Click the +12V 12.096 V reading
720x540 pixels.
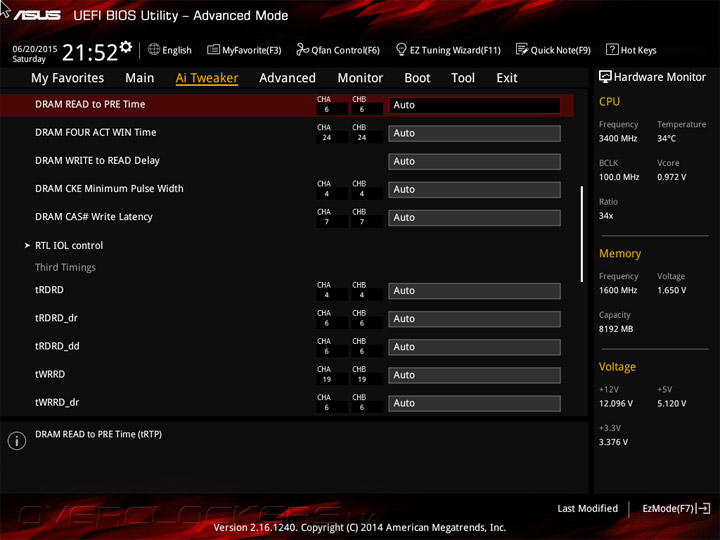click(616, 403)
